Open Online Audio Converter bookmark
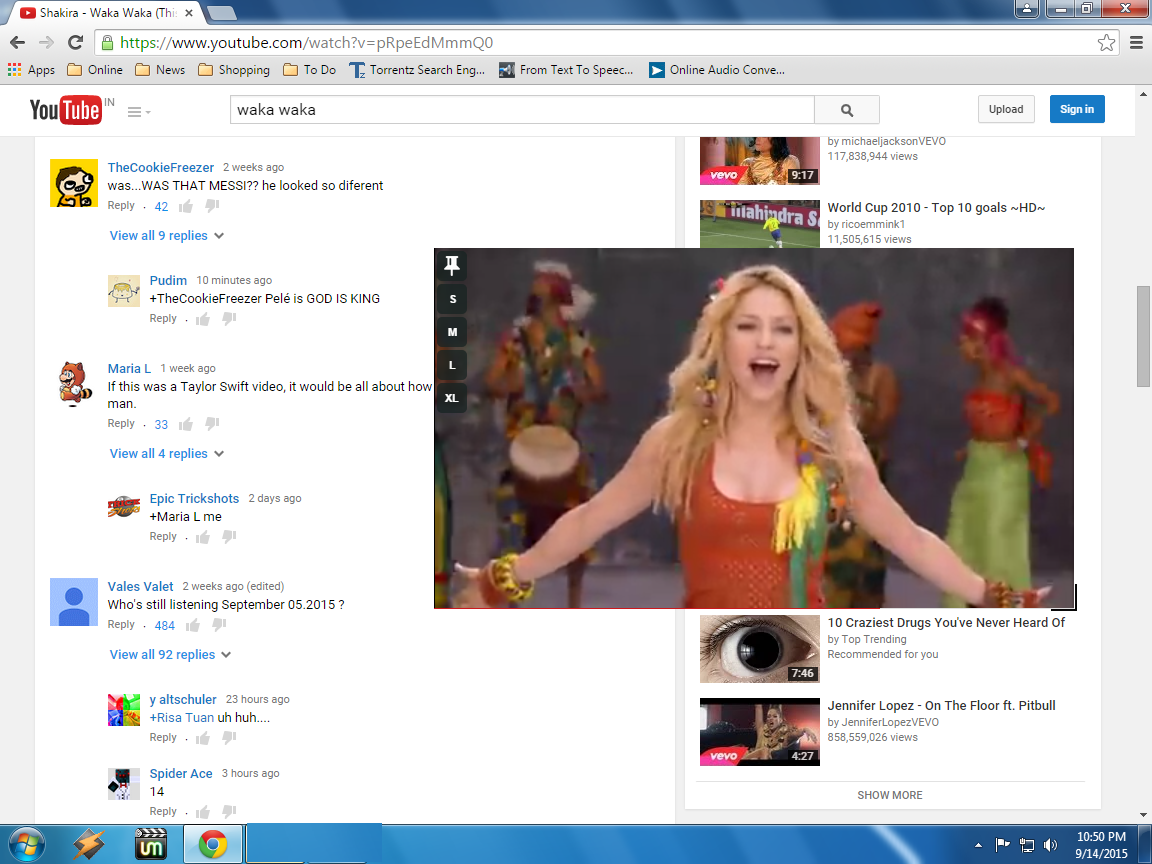Viewport: 1152px width, 864px height. pos(717,70)
